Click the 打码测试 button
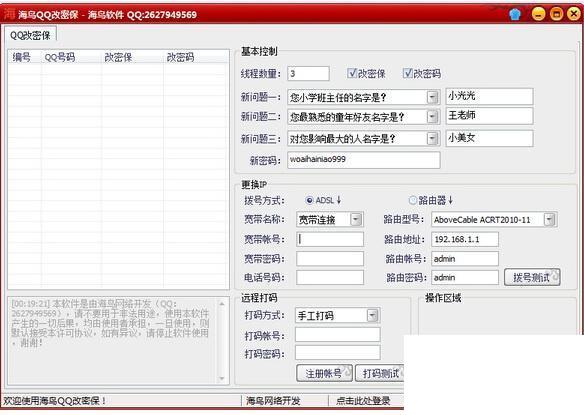 (380, 373)
